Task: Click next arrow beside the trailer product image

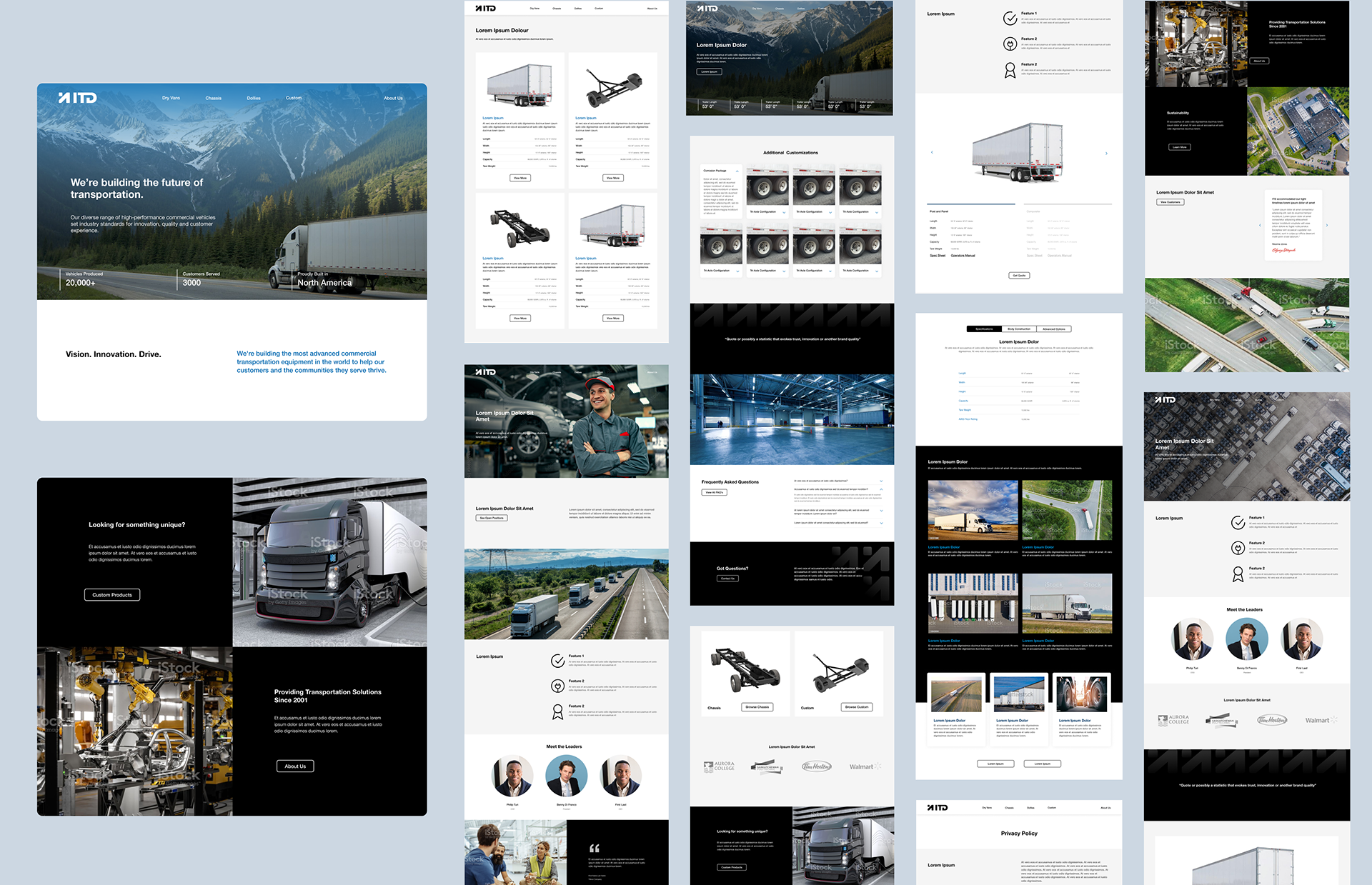Action: click(1106, 153)
